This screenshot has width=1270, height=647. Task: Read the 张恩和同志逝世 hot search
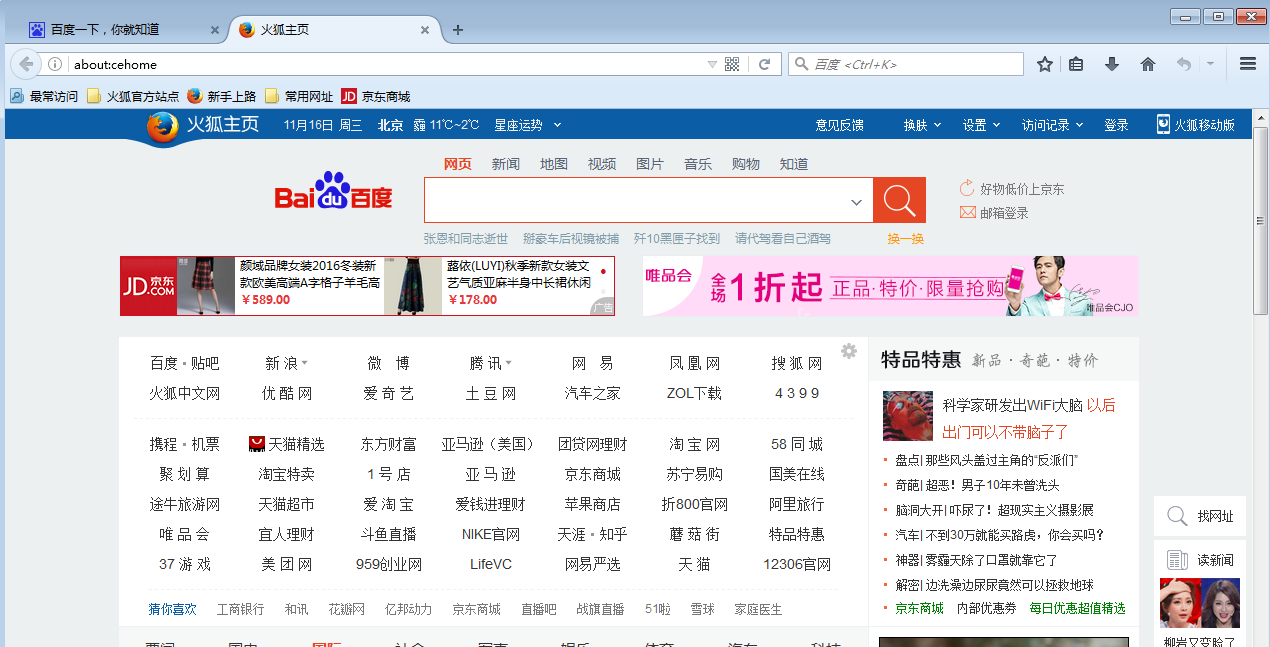click(x=466, y=239)
